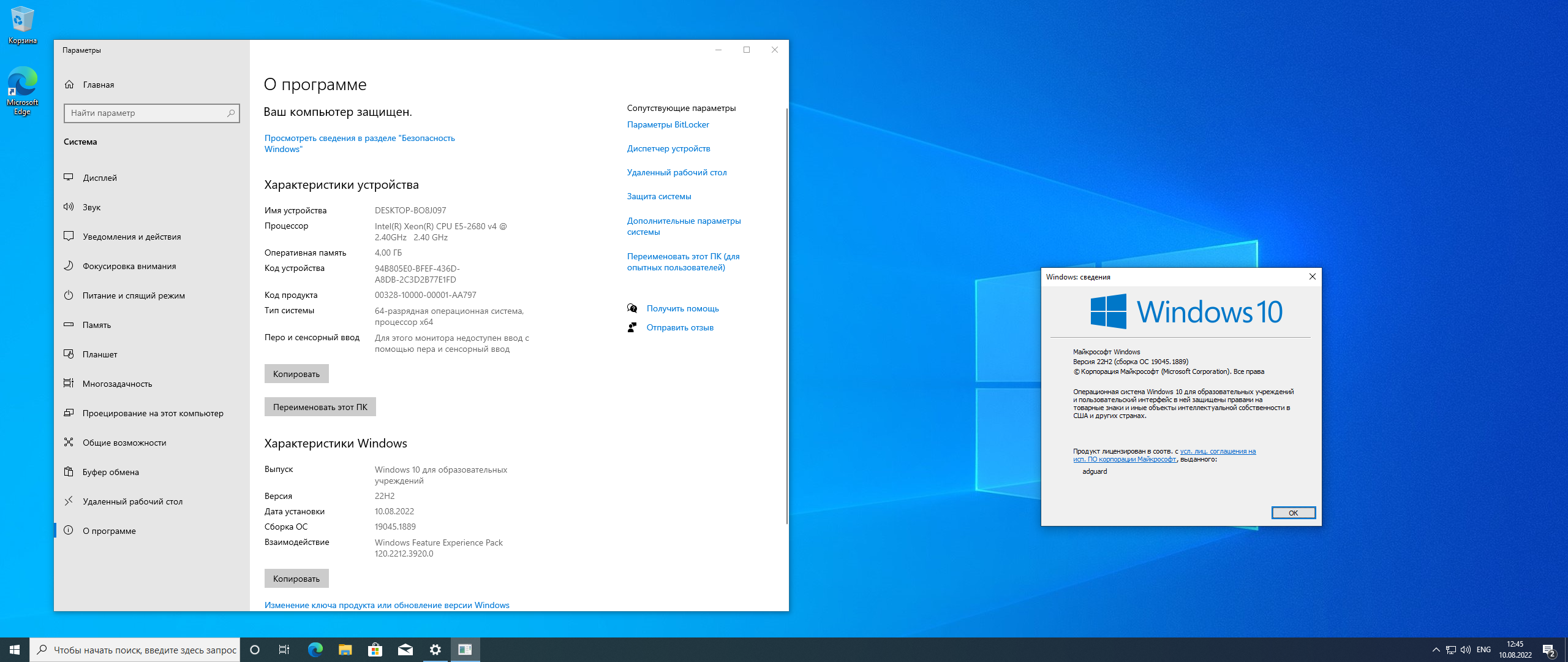Click the Settings gear taskbar icon
Screen dimensions: 1568x662
[435, 650]
